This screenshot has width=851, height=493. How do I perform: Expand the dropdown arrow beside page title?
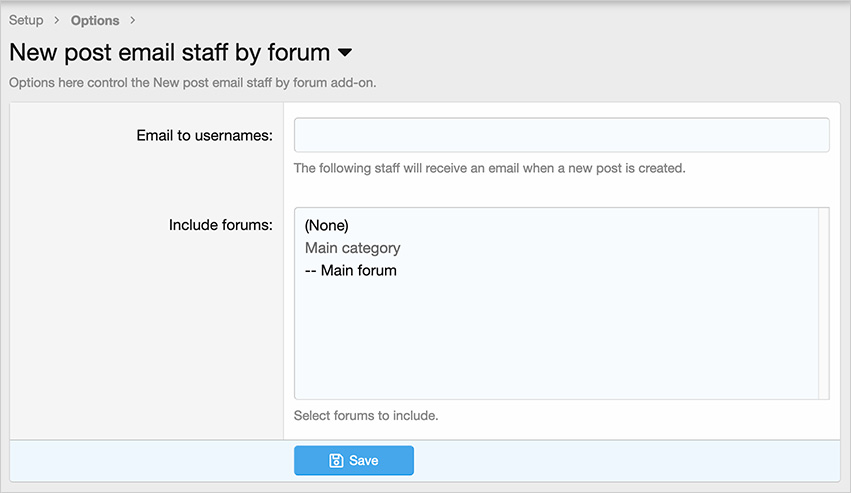345,52
